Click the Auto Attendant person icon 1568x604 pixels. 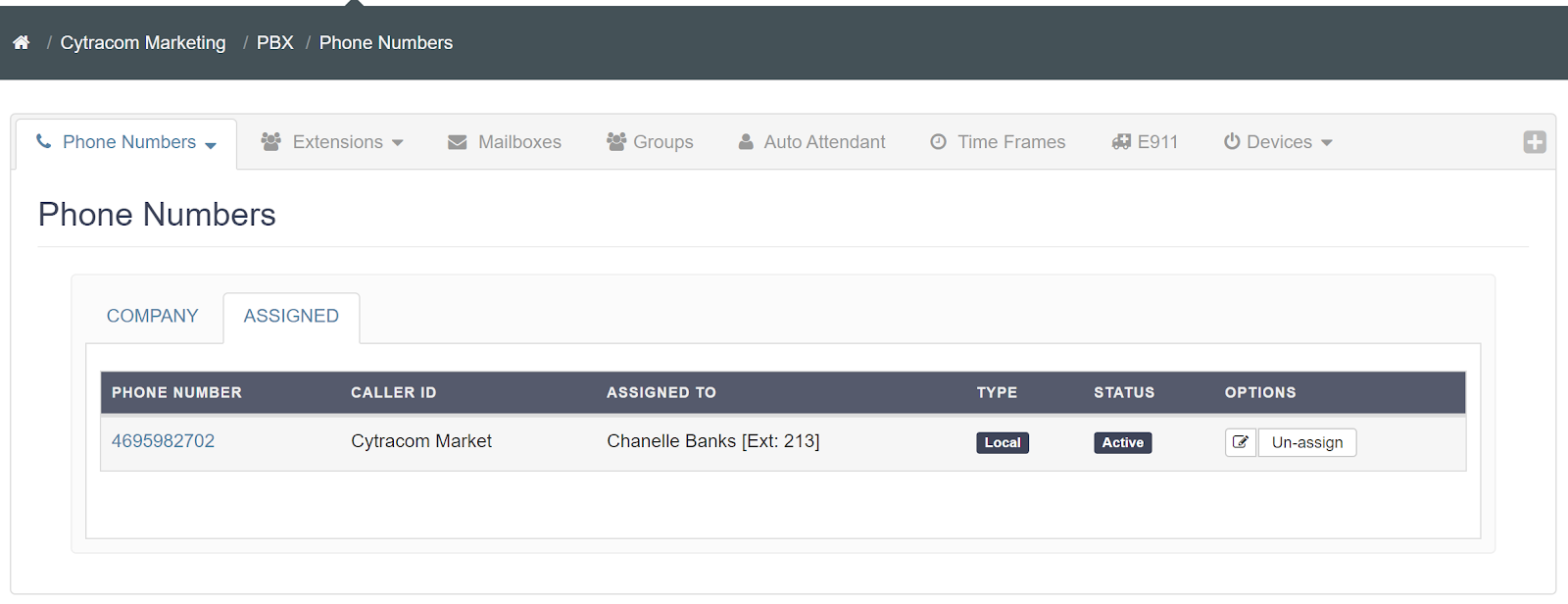click(746, 142)
